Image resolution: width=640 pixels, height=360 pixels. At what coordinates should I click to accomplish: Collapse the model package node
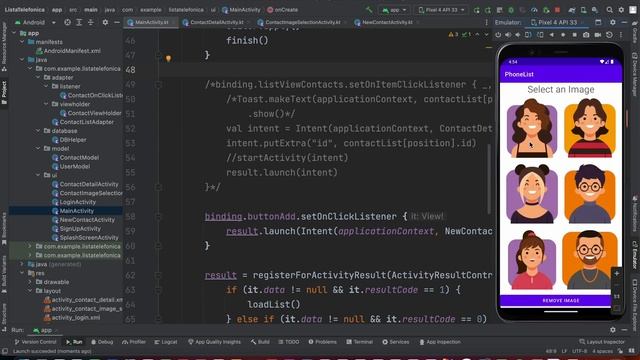(38, 149)
